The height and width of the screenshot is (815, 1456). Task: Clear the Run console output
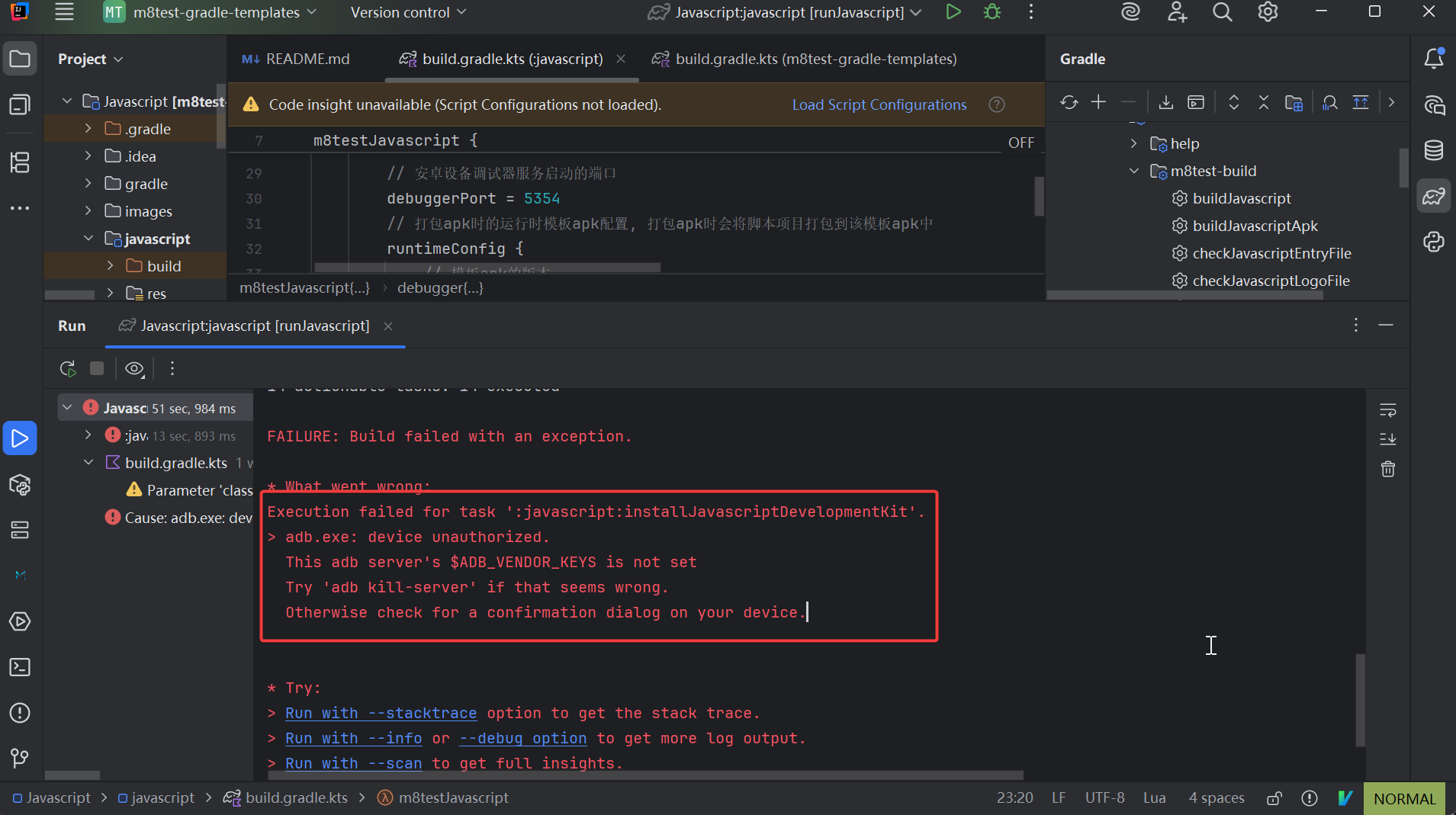click(1388, 469)
